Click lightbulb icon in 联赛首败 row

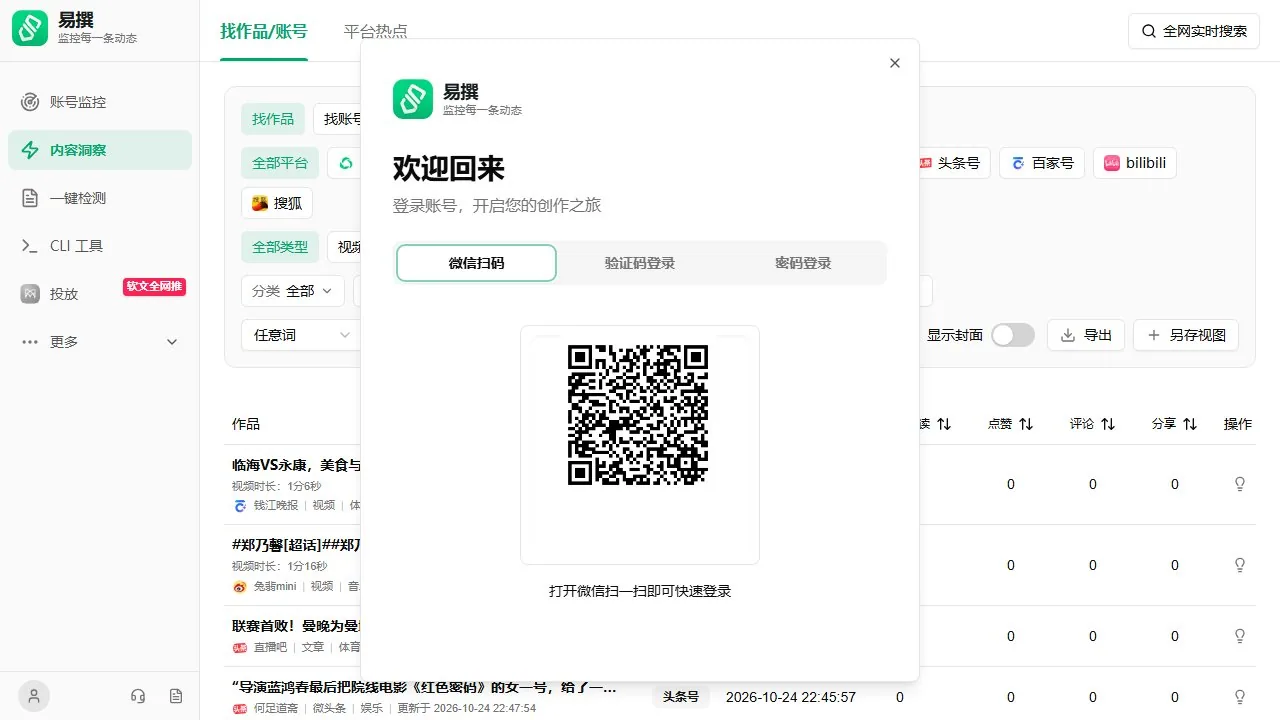click(x=1240, y=636)
